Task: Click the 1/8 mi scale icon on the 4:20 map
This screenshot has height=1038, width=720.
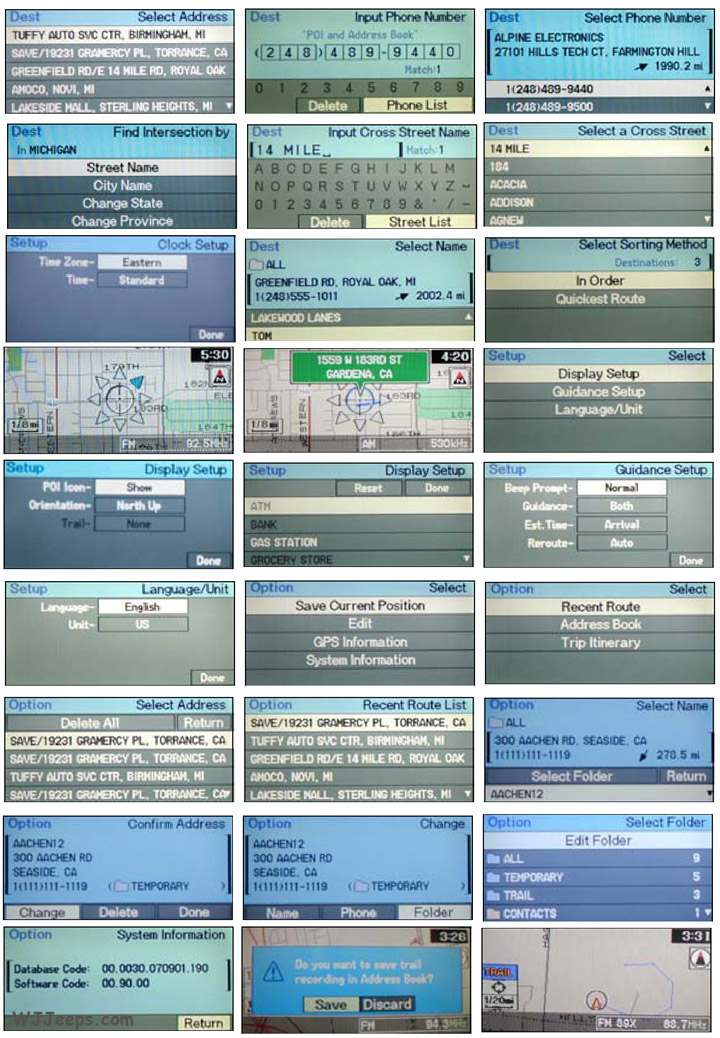Action: click(259, 424)
